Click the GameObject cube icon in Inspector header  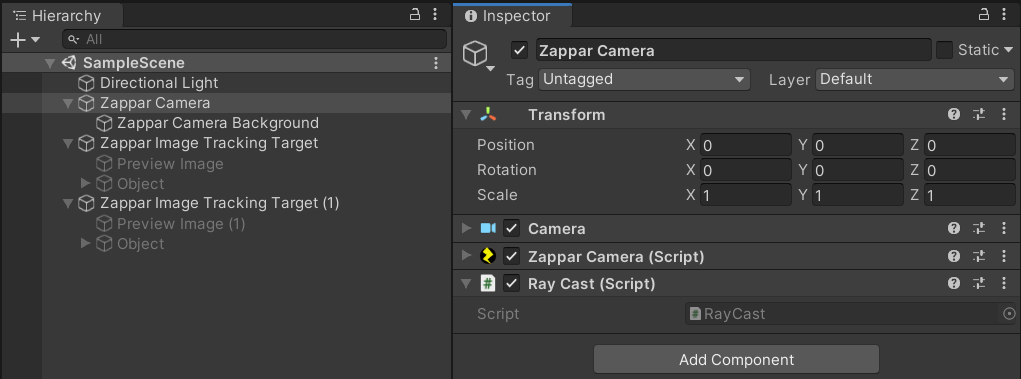coord(475,53)
